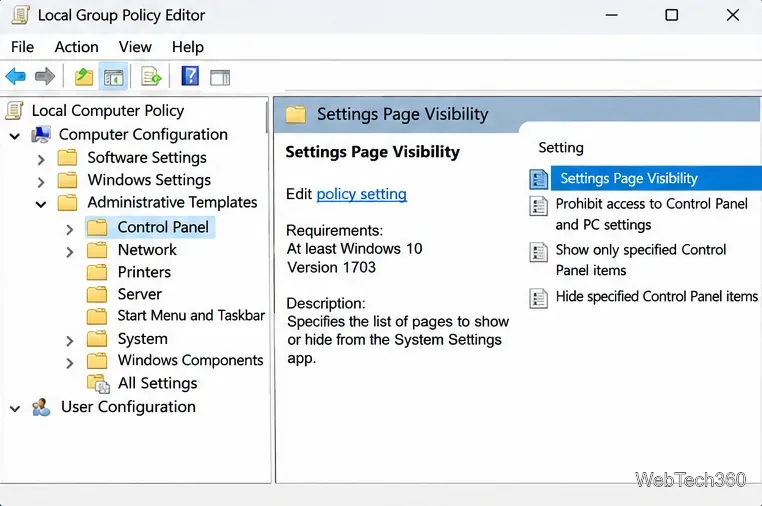This screenshot has height=506, width=762.
Task: Select the User Configuration label
Action: [128, 407]
